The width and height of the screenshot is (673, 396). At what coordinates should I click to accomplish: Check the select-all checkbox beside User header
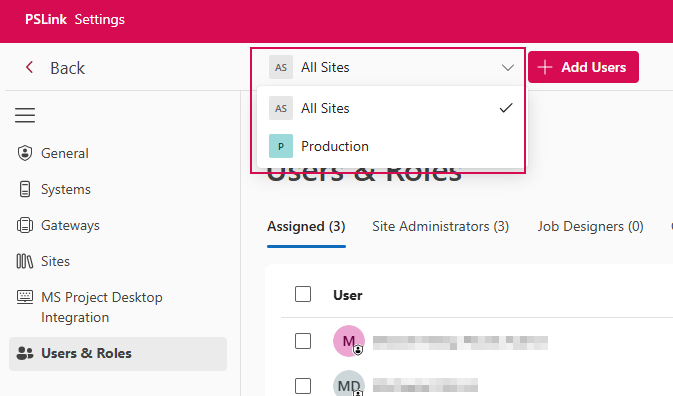click(x=303, y=294)
